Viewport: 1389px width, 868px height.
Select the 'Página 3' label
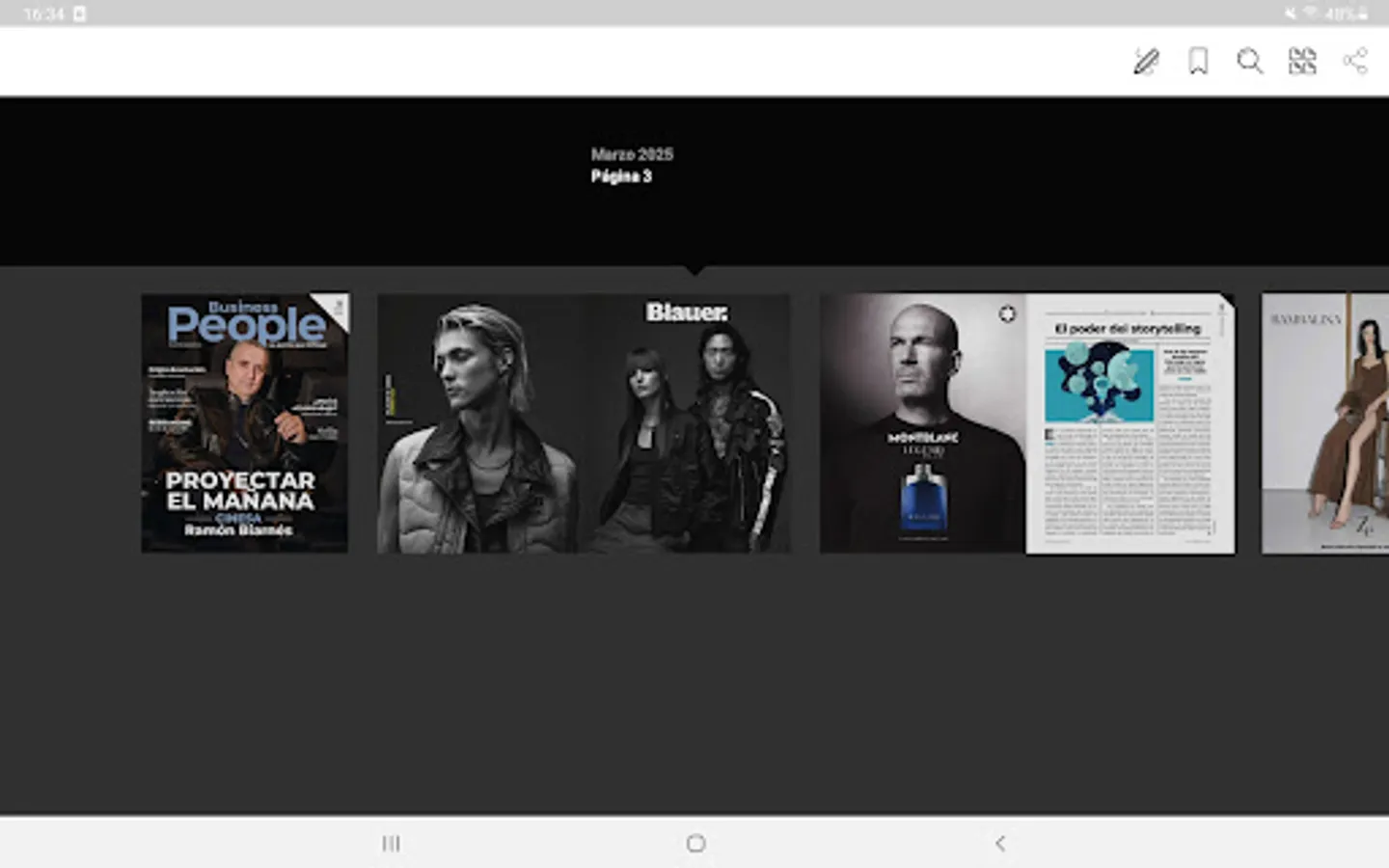click(621, 176)
